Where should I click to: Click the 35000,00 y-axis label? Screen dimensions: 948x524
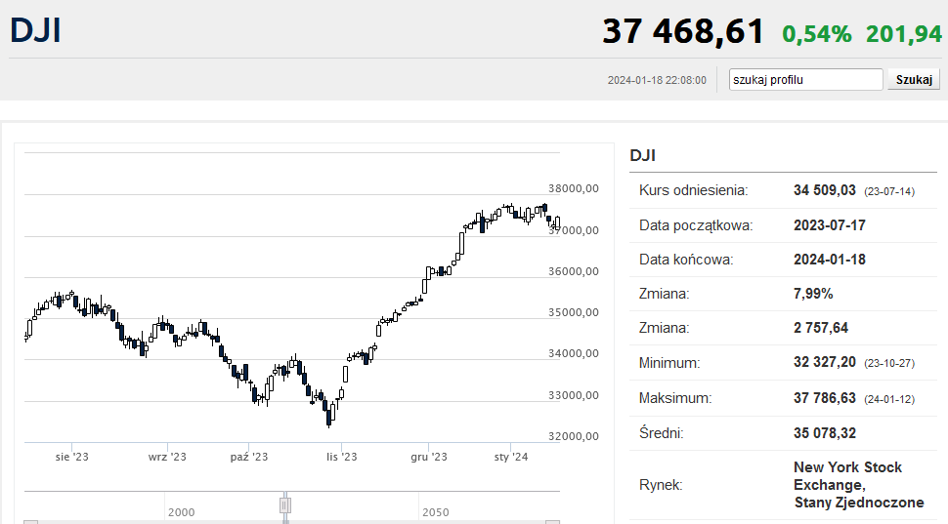point(573,312)
